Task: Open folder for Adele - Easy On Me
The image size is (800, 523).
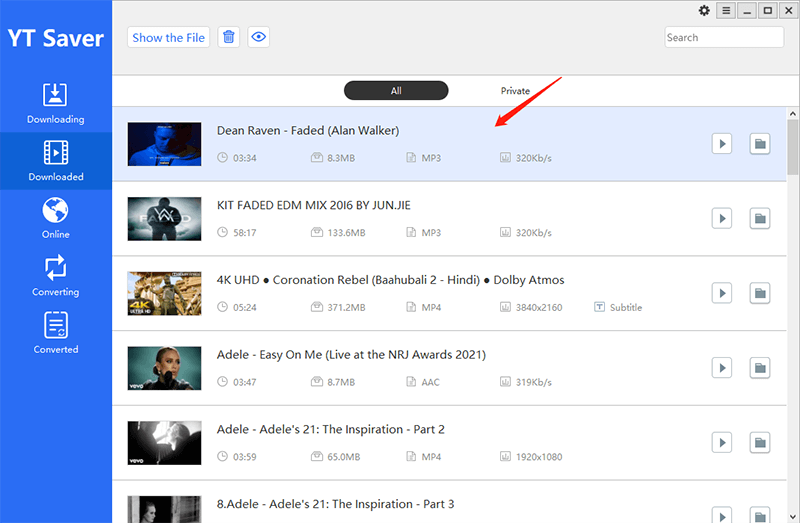Action: pos(760,368)
